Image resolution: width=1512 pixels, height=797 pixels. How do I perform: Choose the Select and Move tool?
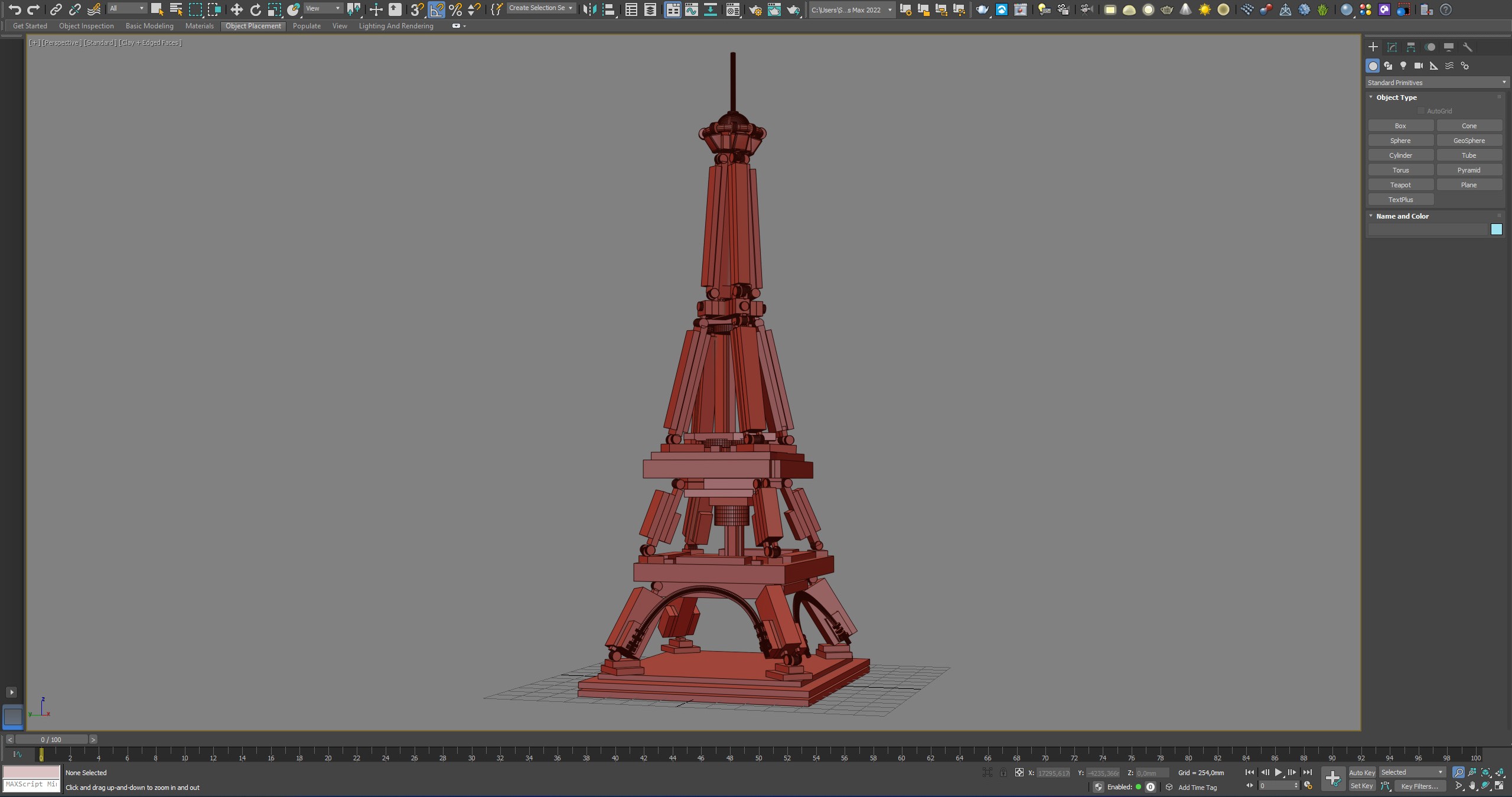tap(237, 9)
